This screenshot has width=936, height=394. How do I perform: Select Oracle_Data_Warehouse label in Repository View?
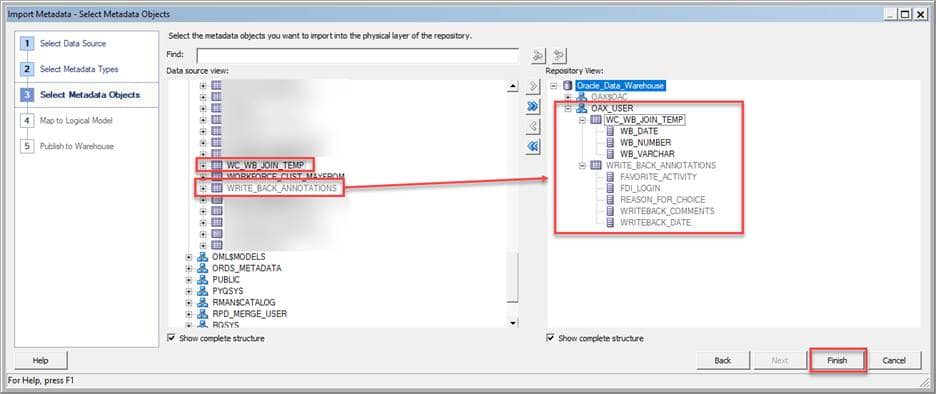(x=620, y=86)
